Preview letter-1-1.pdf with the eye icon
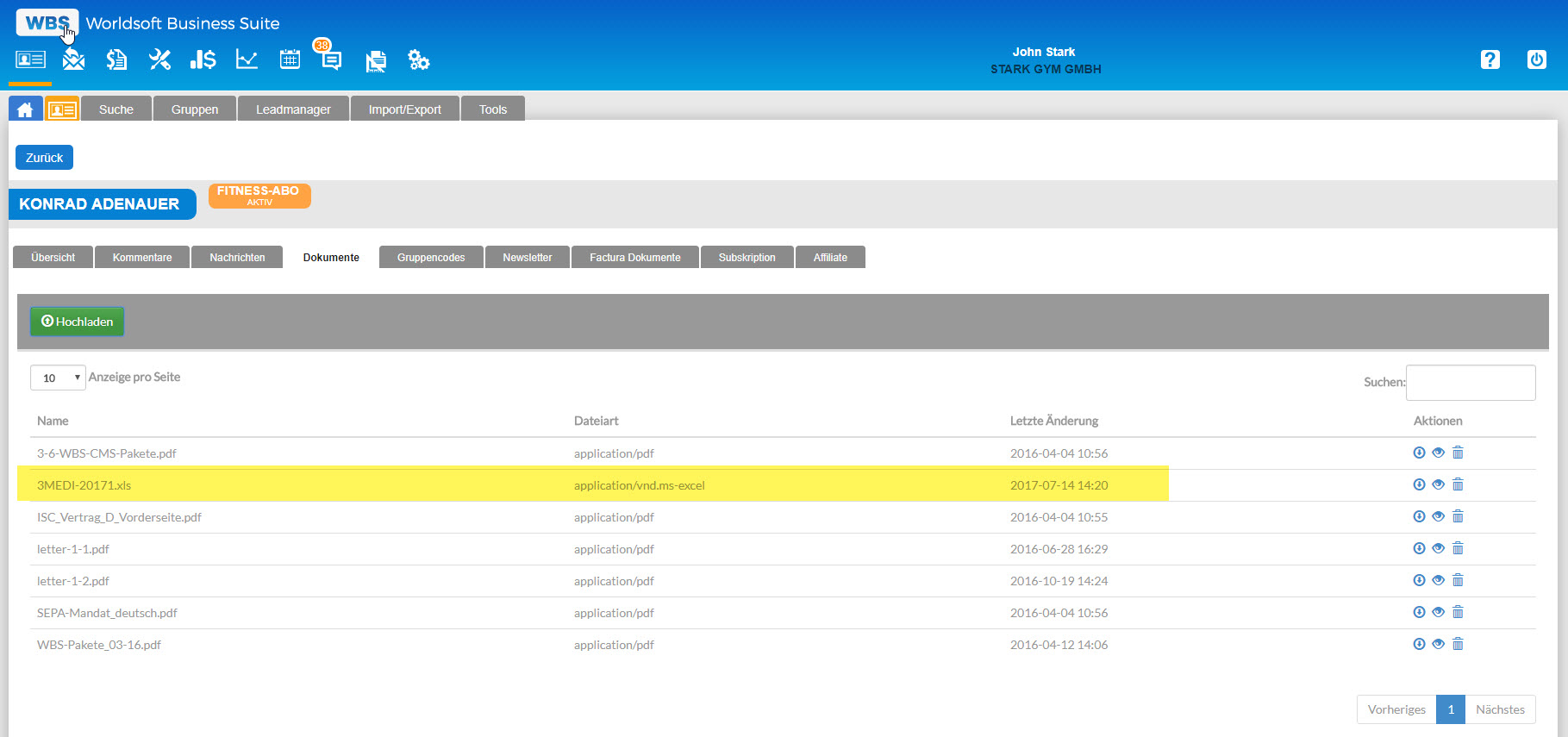Screen dimensions: 1568x737 pyautogui.click(x=1438, y=548)
